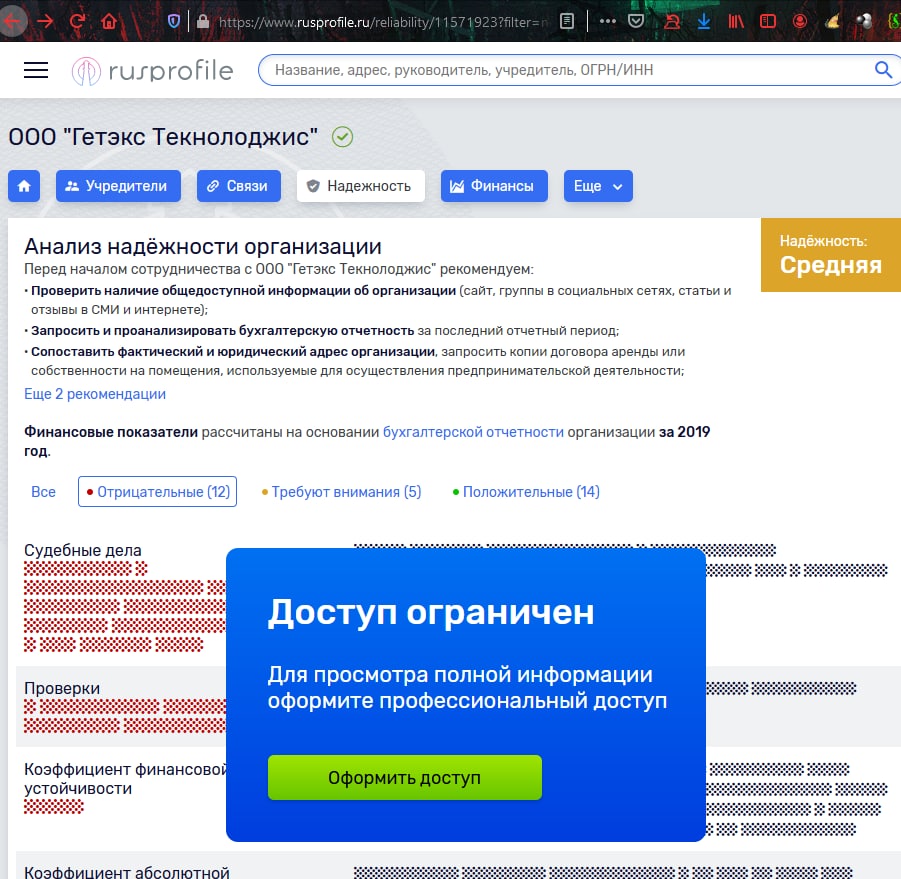Click the Надёжность: Средняя badge
This screenshot has height=879, width=901.
(x=831, y=255)
